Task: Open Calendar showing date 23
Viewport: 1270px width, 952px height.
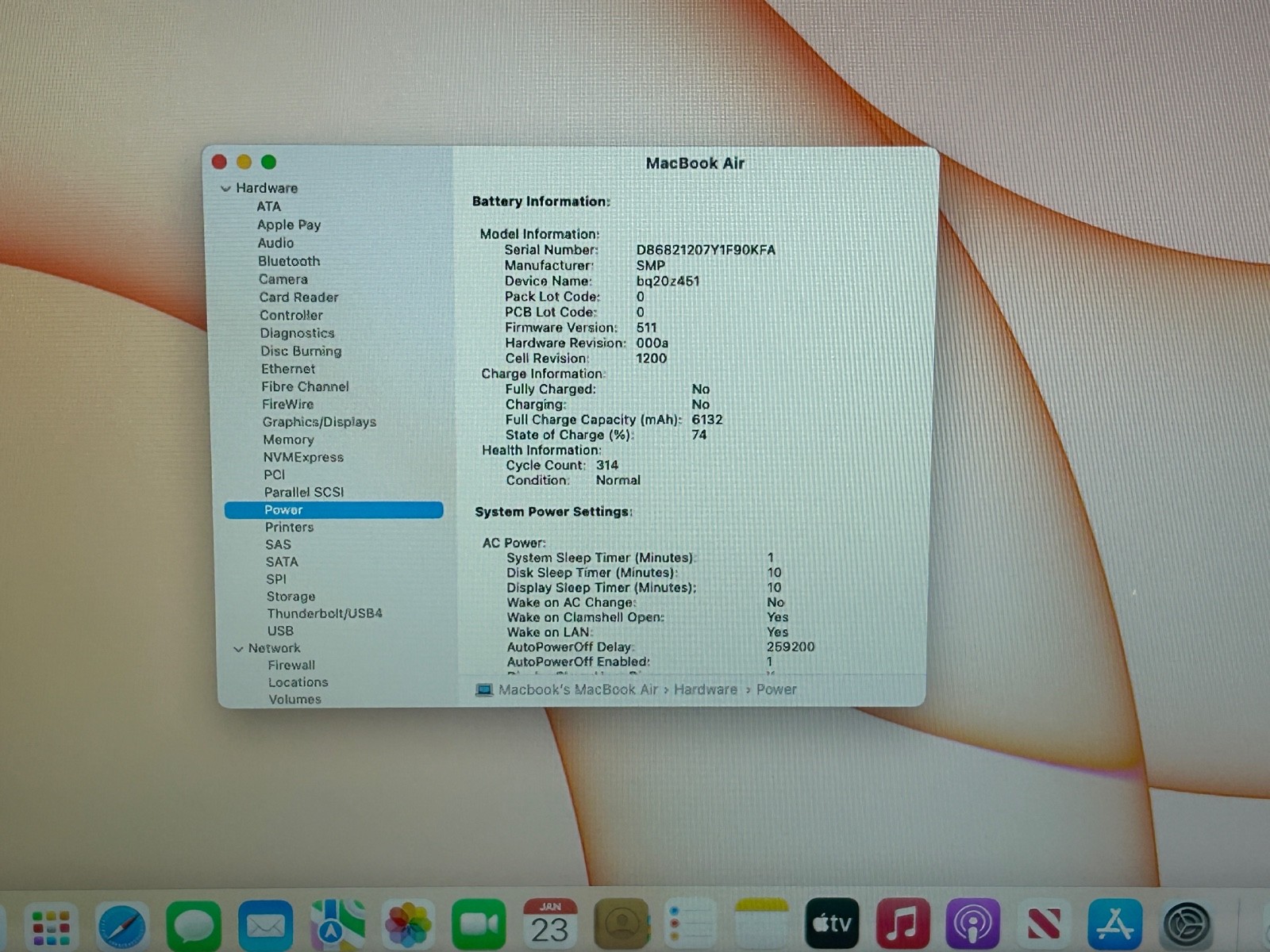Action: click(x=550, y=924)
